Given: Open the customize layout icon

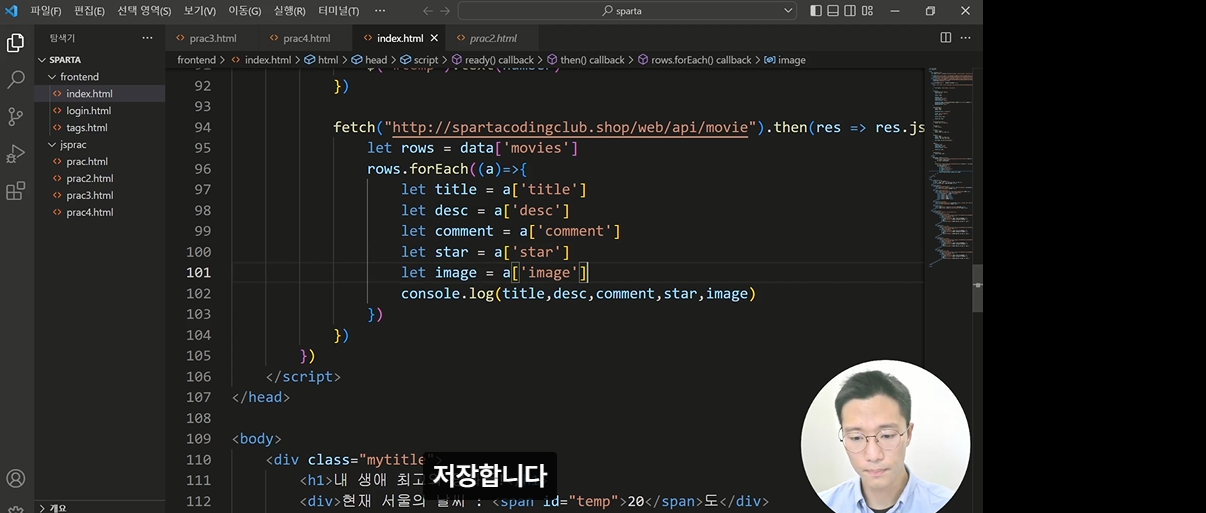Looking at the screenshot, I should [867, 11].
